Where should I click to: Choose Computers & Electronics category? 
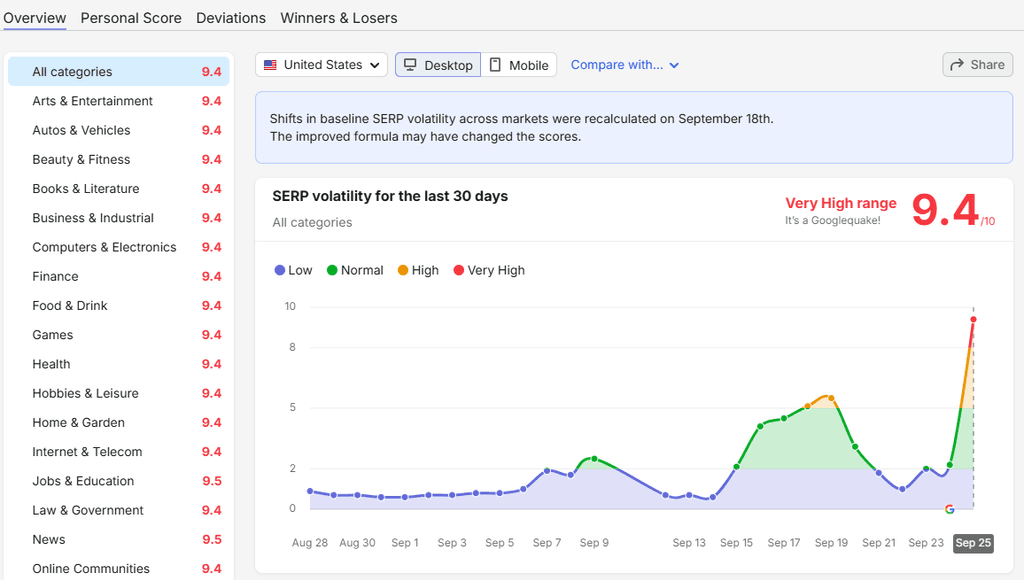[x=119, y=247]
